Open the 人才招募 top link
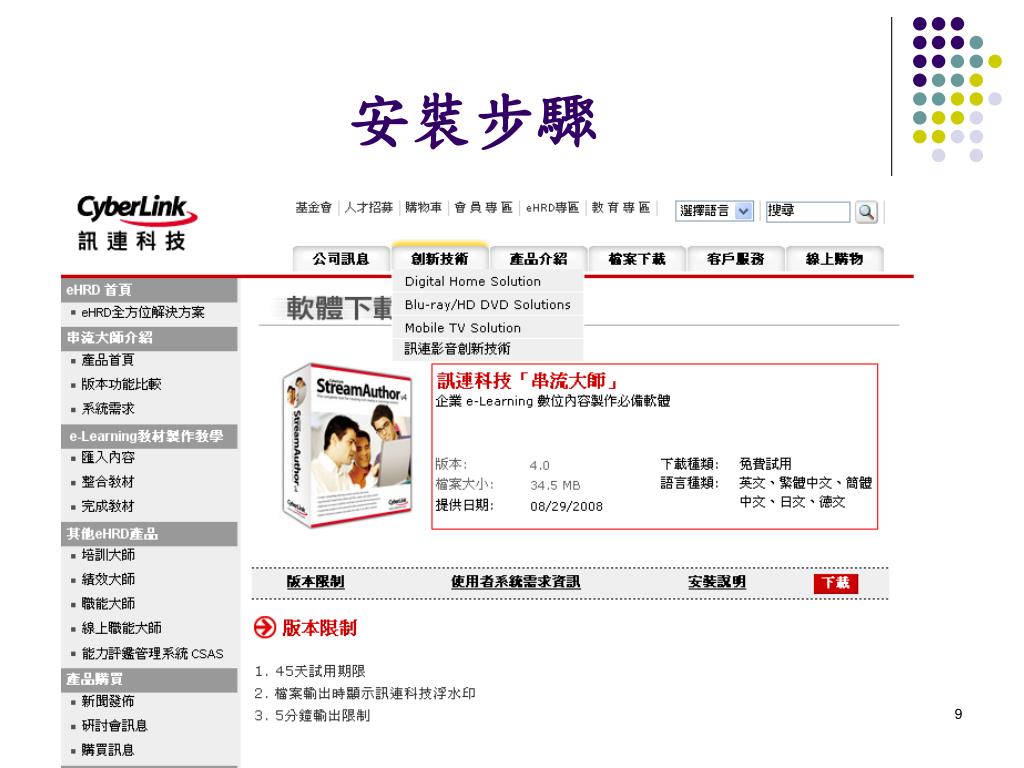This screenshot has width=1024, height=768. click(x=369, y=208)
